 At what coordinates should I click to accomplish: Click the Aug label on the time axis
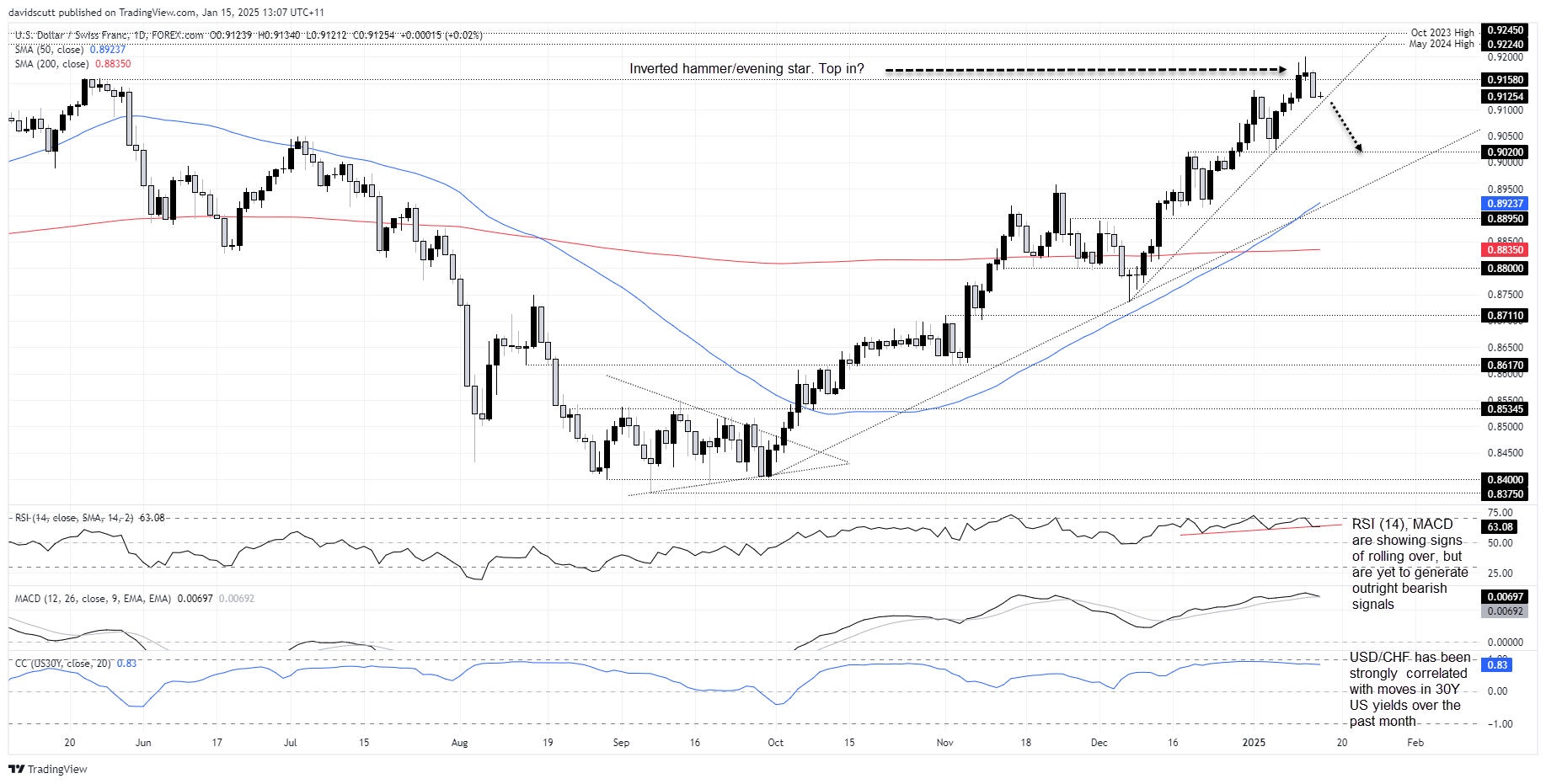pos(459,743)
